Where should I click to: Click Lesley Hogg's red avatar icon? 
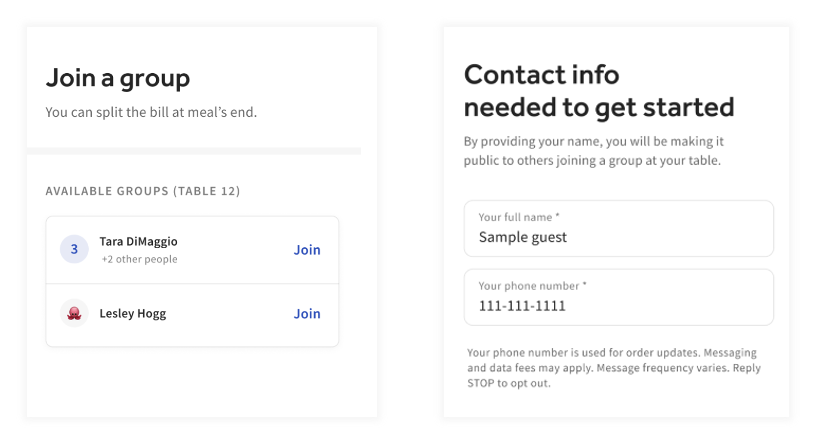click(x=74, y=313)
